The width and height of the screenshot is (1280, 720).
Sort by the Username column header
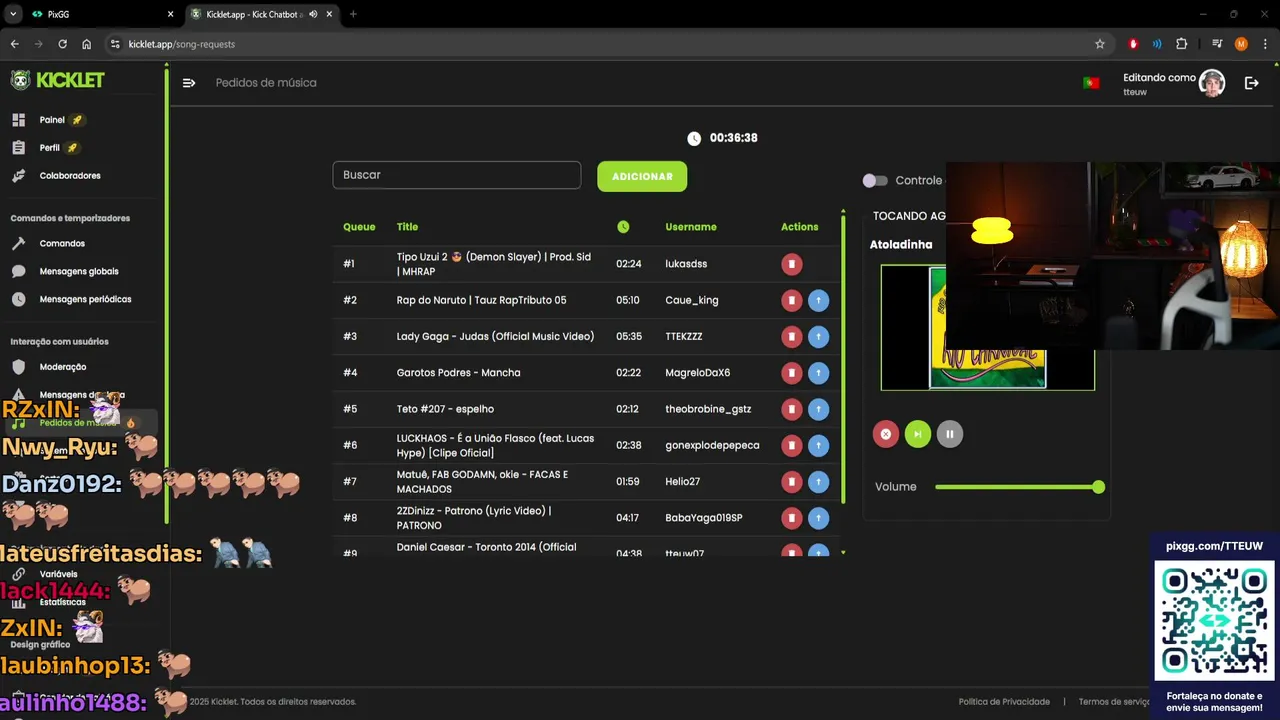click(691, 227)
